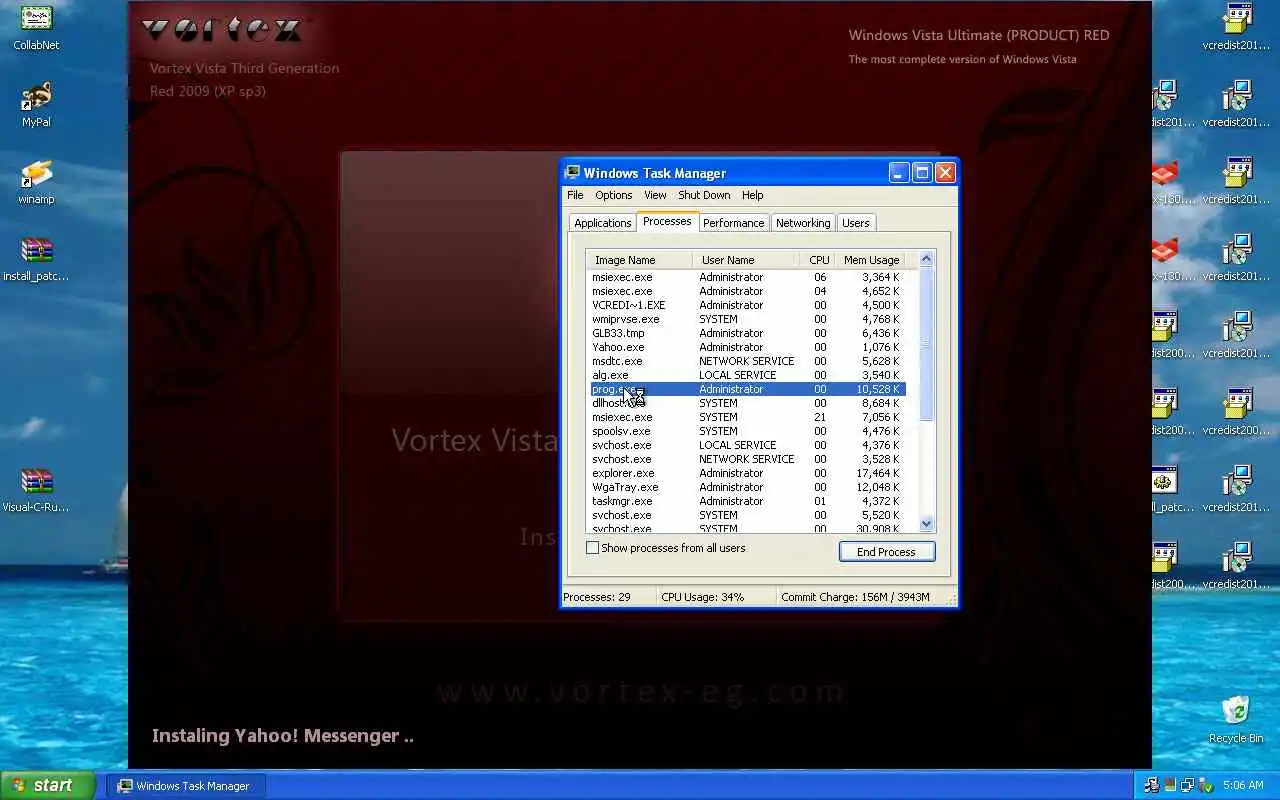Viewport: 1280px width, 800px height.
Task: Click the process list scrollbar thumb
Action: click(x=926, y=344)
